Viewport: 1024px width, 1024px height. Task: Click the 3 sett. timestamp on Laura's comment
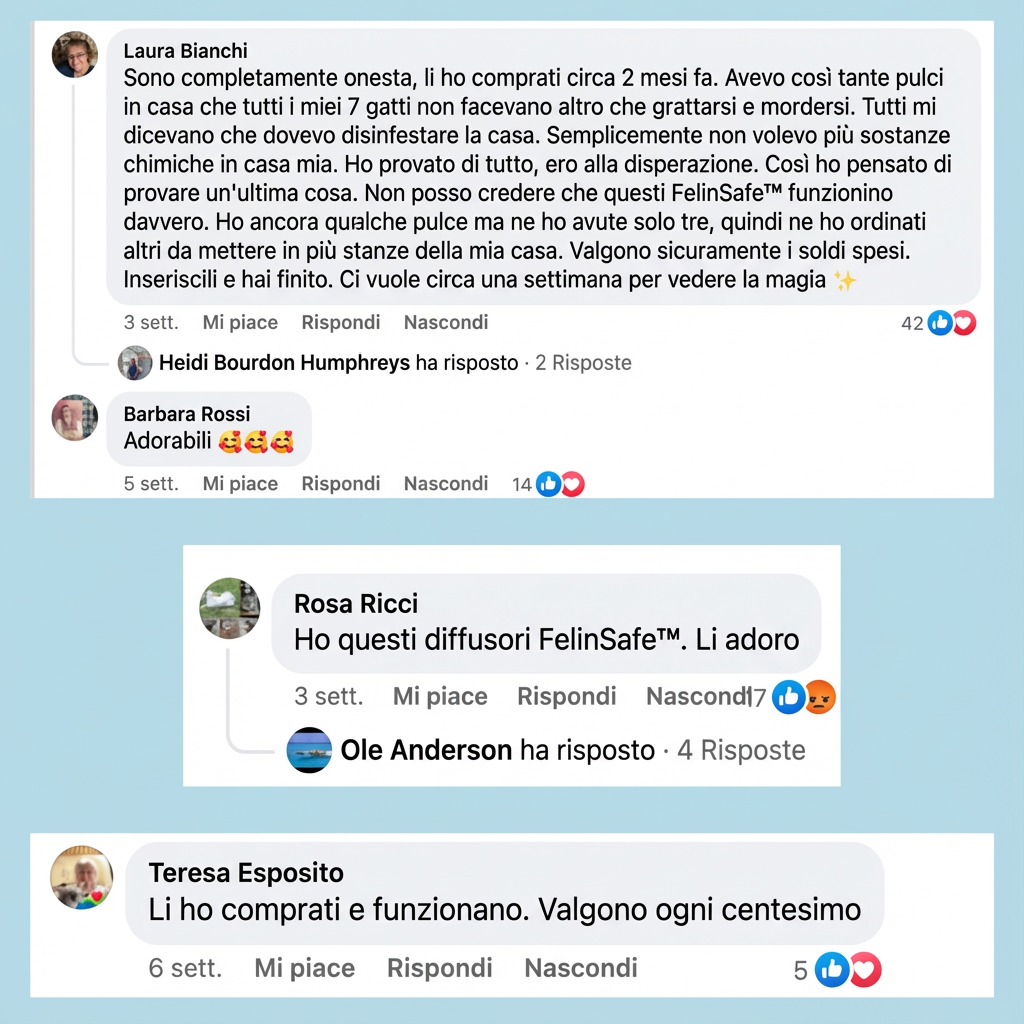(151, 322)
